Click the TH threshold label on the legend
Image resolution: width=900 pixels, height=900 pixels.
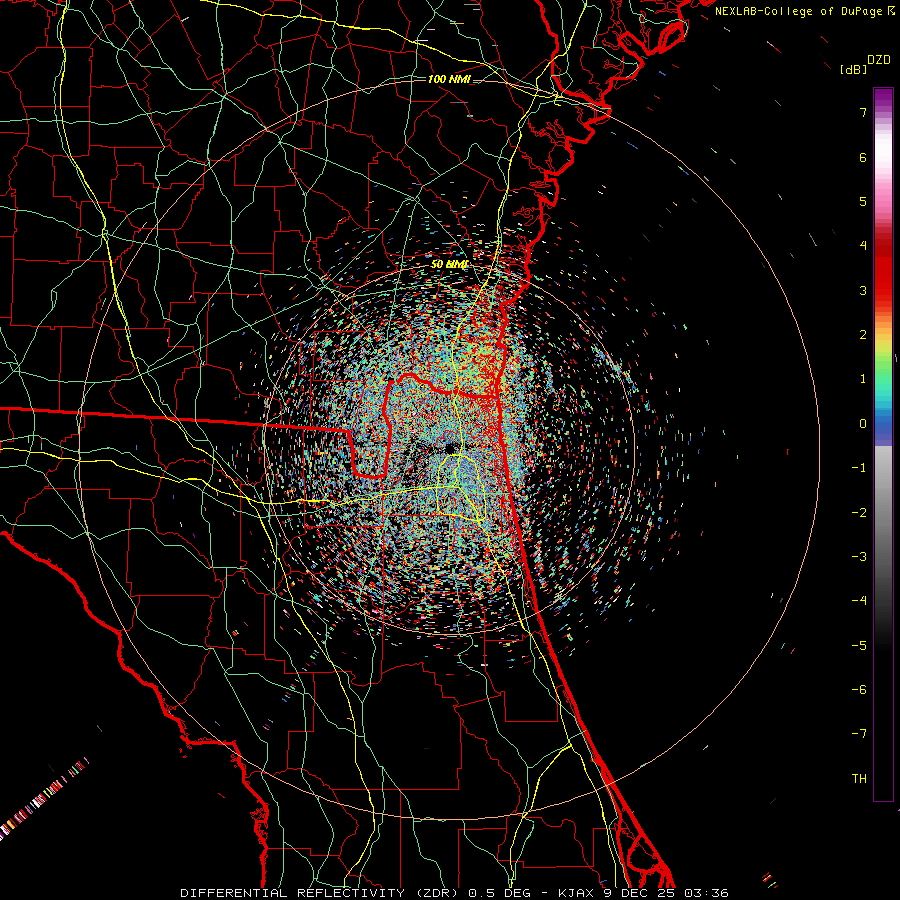tap(859, 779)
